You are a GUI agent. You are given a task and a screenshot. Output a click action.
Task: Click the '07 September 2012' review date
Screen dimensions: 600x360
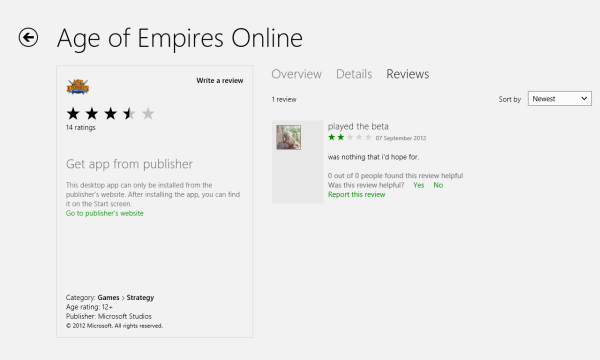pos(401,138)
